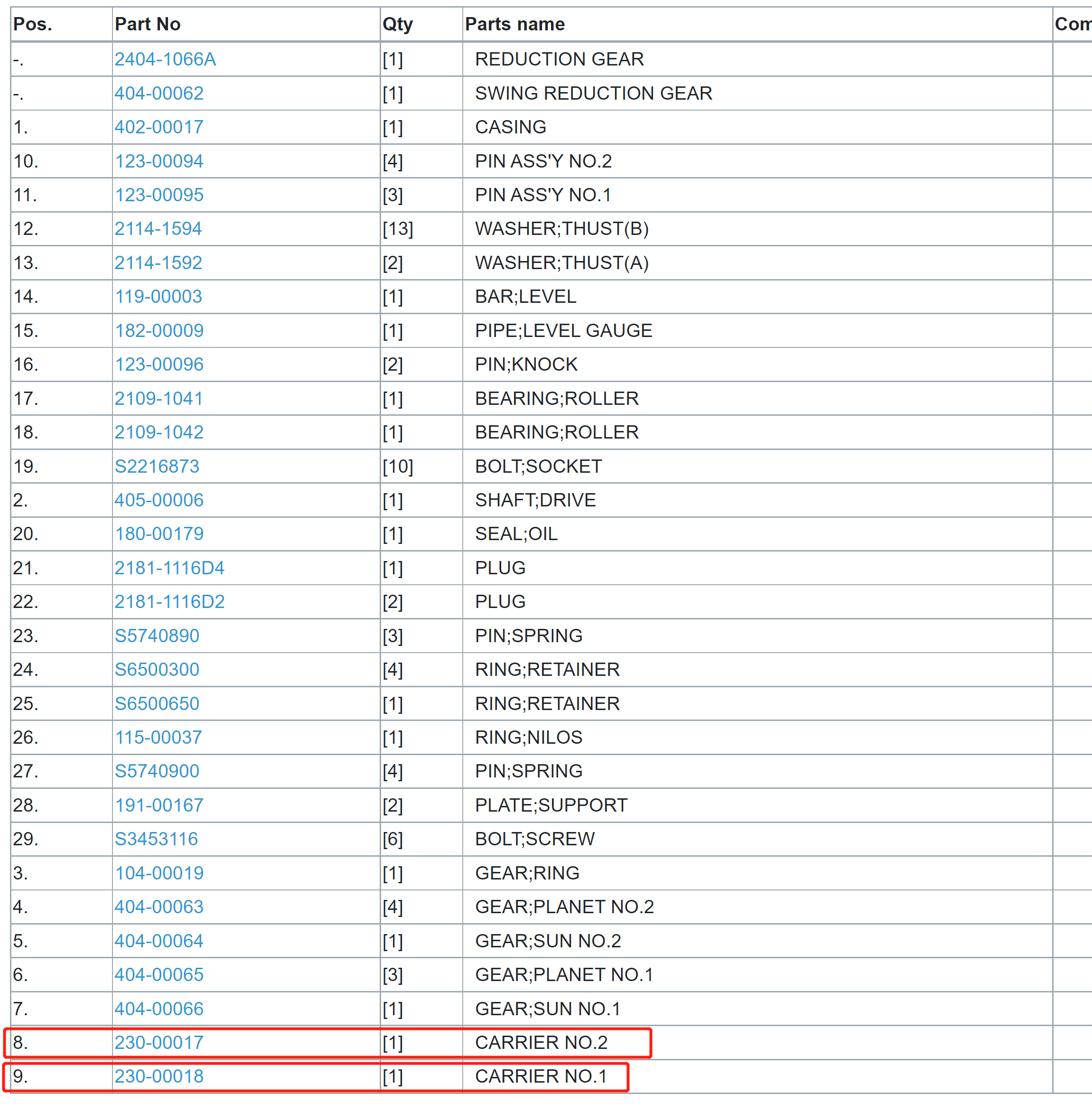Image resolution: width=1092 pixels, height=1113 pixels.
Task: Open carrier no.1 part 230-00018
Action: click(x=159, y=1077)
